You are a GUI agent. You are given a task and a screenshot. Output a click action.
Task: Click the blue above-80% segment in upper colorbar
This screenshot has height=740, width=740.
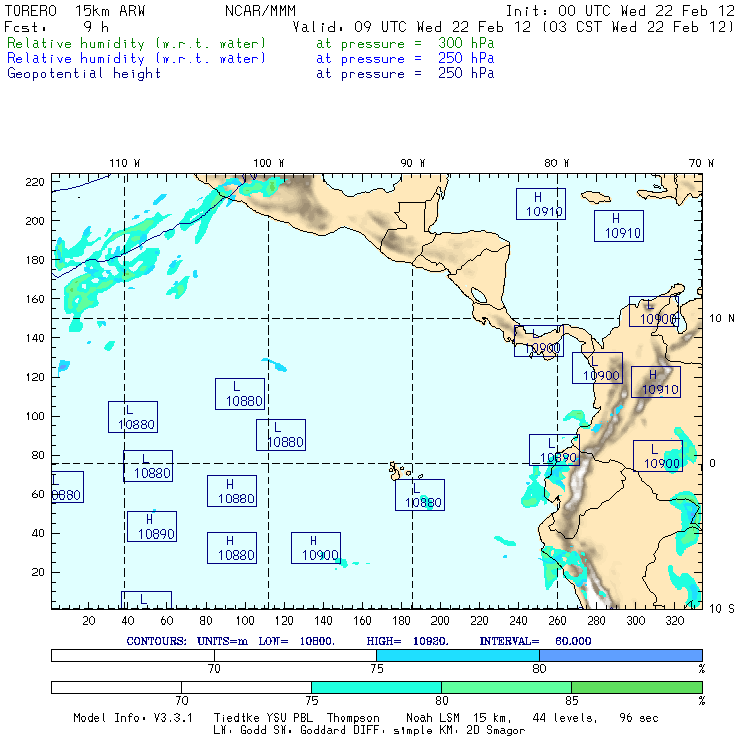click(x=621, y=655)
